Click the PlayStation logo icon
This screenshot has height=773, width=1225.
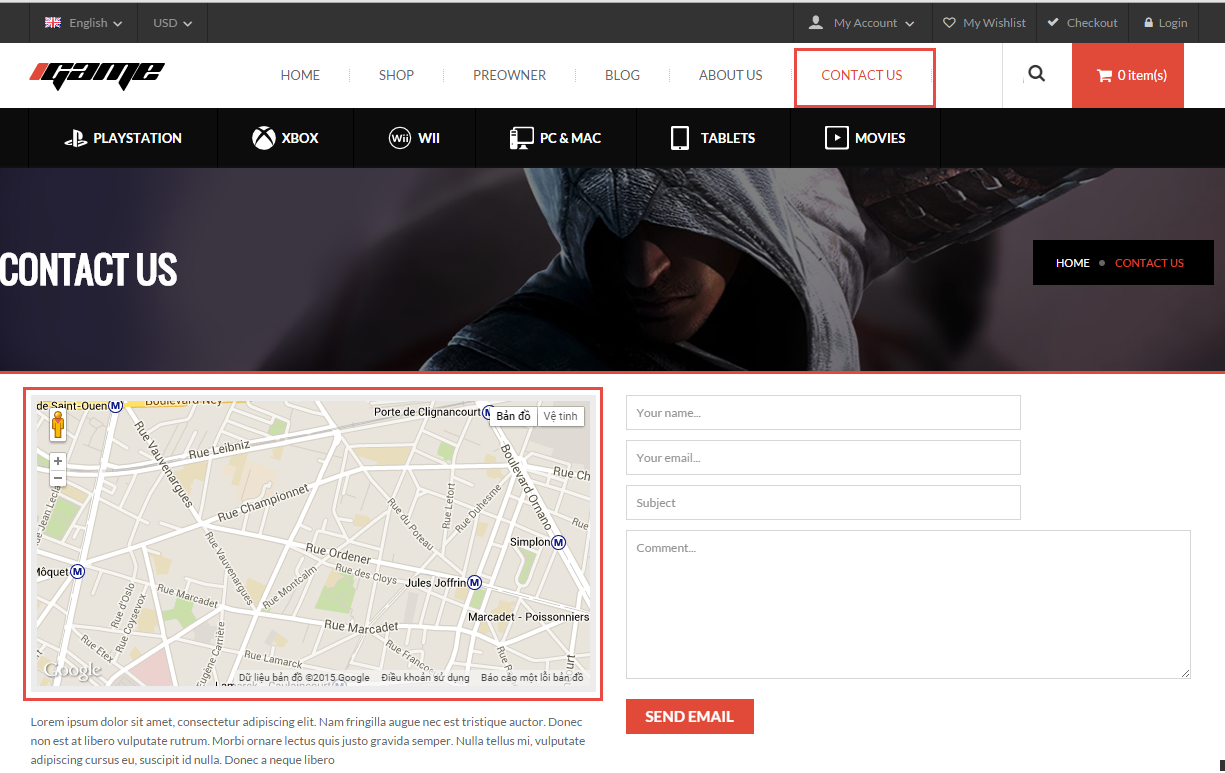[x=75, y=138]
